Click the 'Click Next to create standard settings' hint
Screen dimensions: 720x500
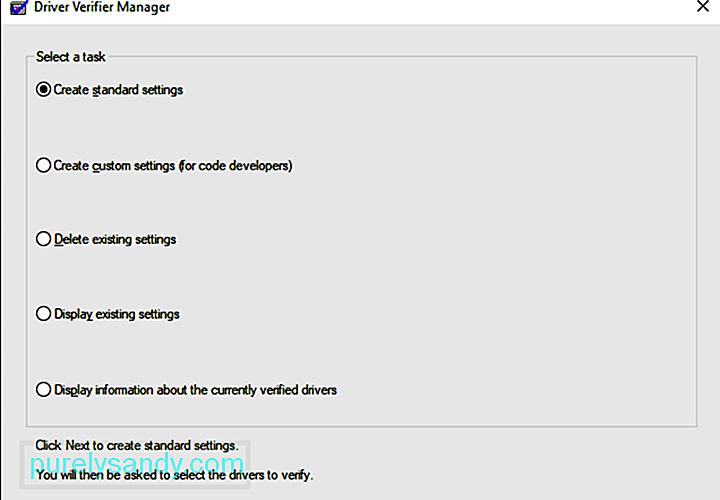point(137,445)
